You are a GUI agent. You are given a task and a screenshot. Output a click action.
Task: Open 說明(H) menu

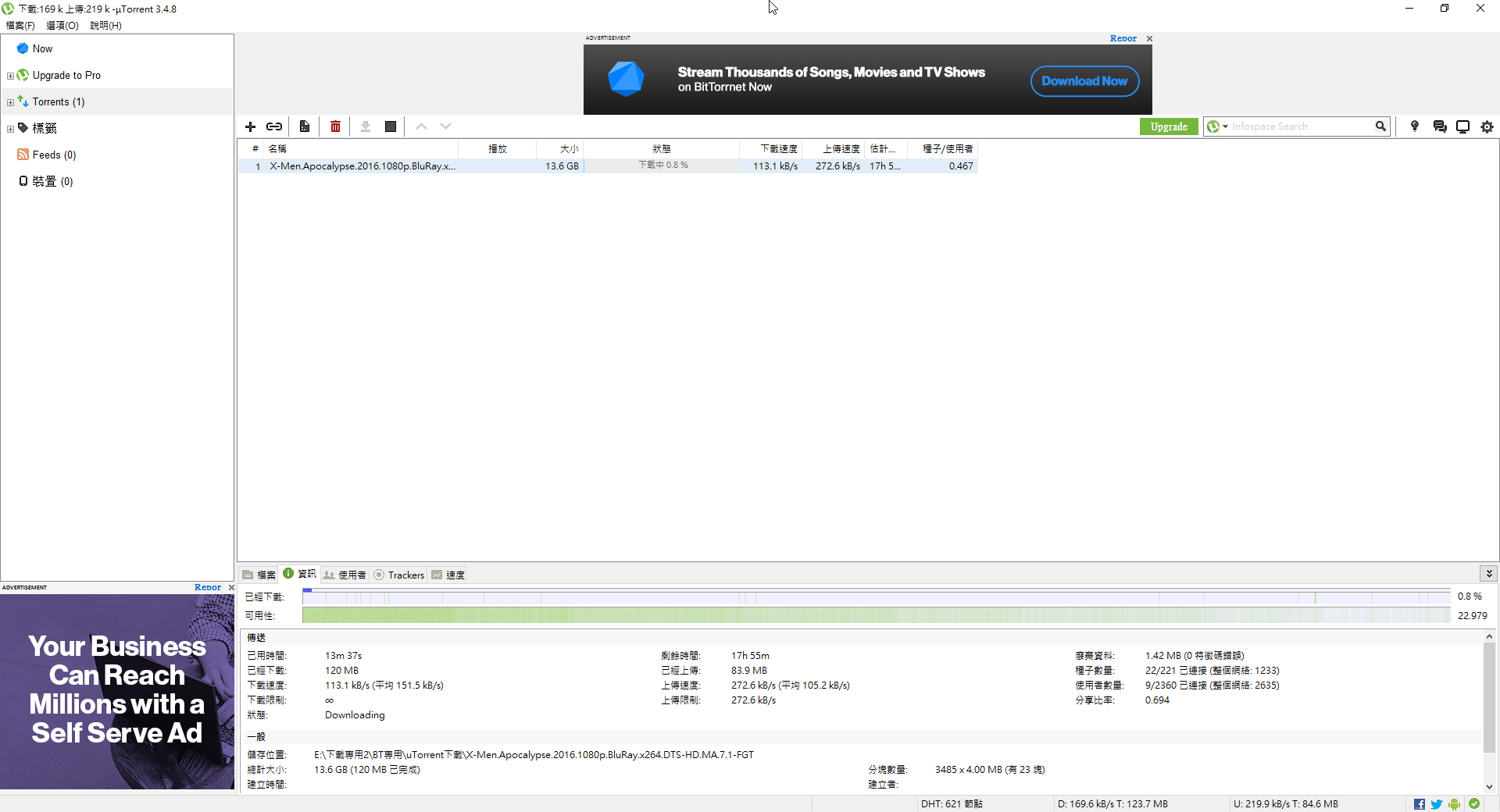tap(105, 26)
